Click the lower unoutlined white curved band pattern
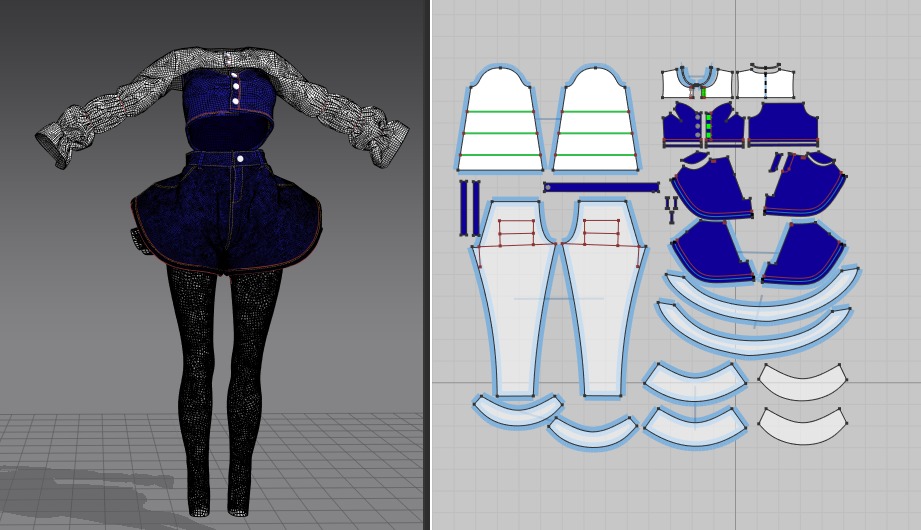The height and width of the screenshot is (530, 921). pos(802,426)
